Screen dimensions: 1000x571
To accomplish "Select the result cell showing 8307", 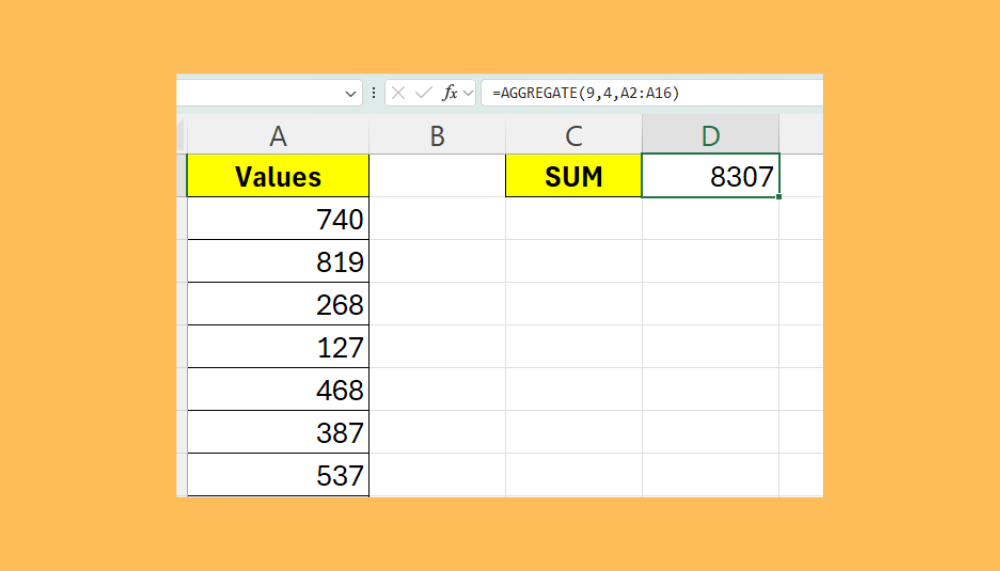I will 710,177.
